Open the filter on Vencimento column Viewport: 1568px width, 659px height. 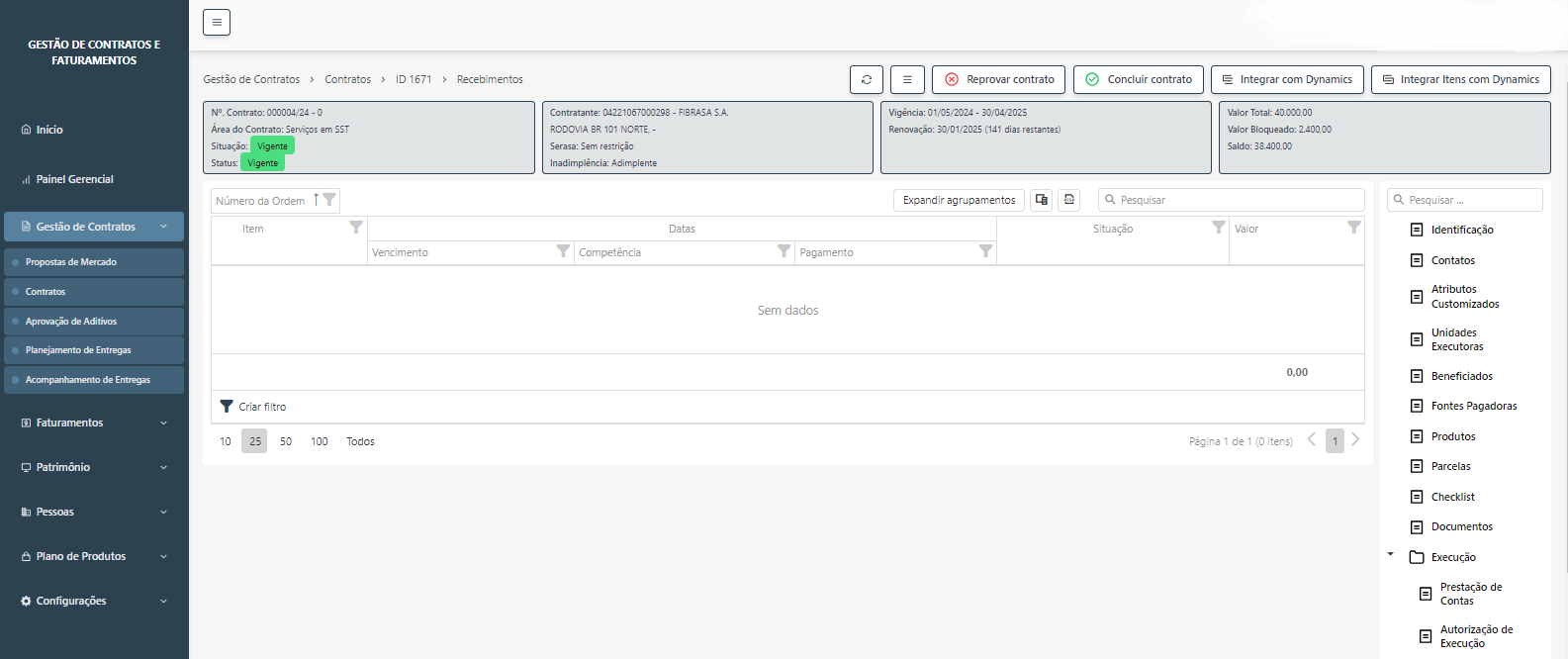tap(563, 251)
